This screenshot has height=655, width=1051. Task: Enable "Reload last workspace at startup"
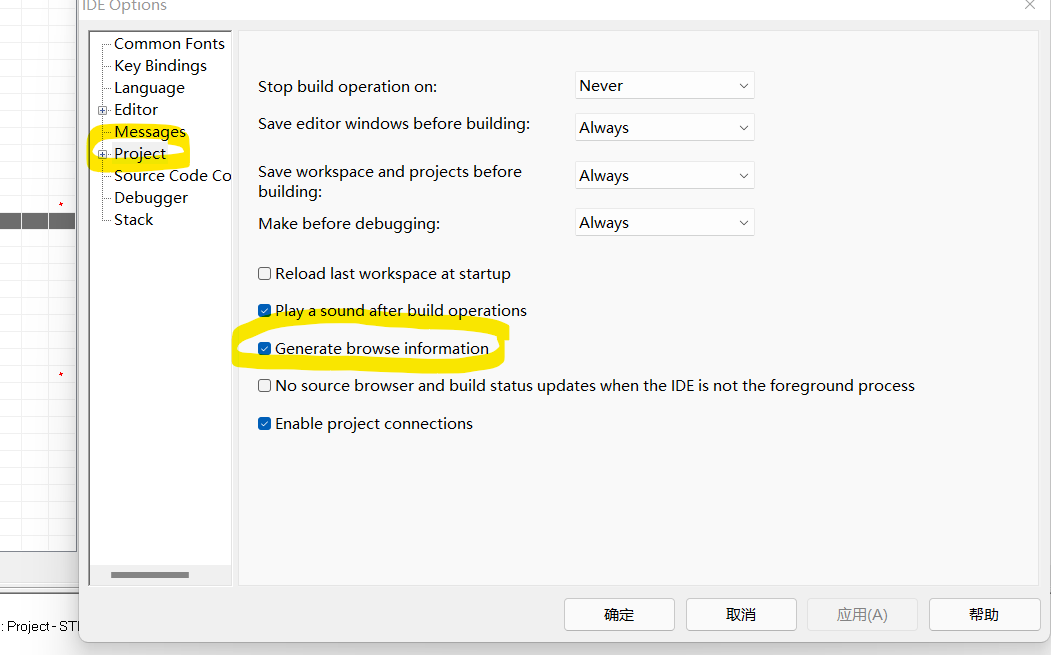264,273
